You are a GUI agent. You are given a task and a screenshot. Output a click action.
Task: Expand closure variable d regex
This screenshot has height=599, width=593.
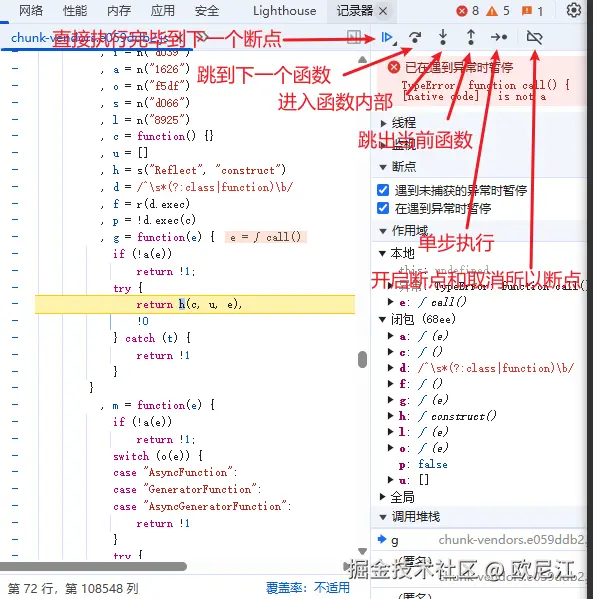coord(390,368)
